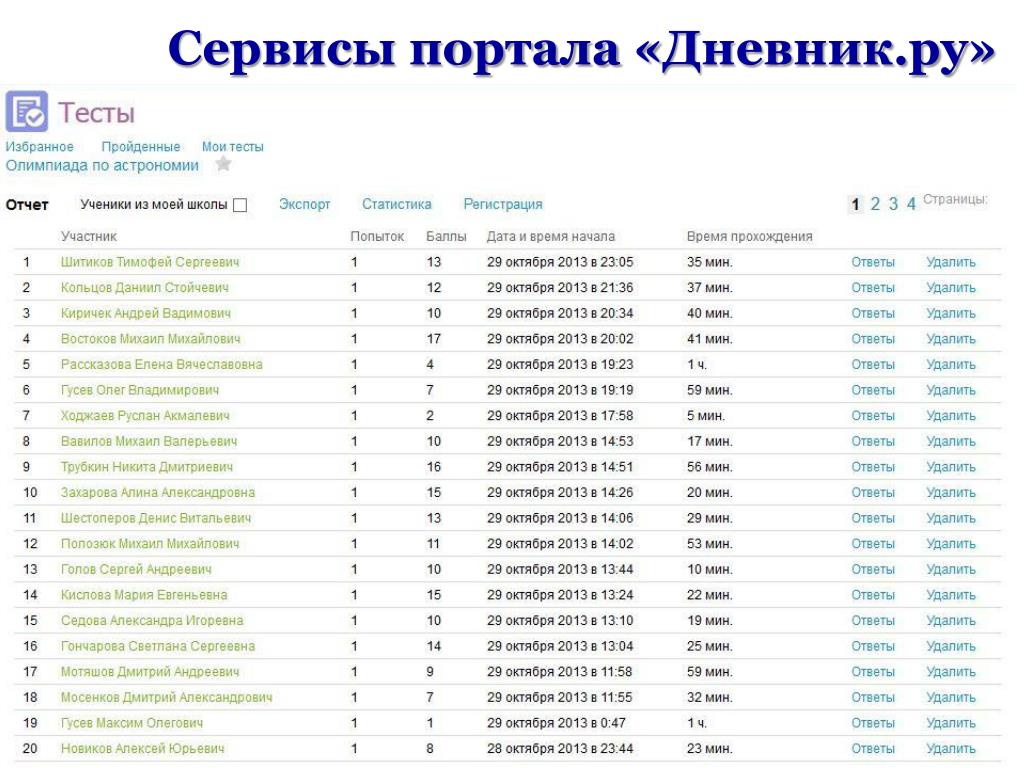Select page 1 in pagination
This screenshot has width=1024, height=768.
(856, 204)
